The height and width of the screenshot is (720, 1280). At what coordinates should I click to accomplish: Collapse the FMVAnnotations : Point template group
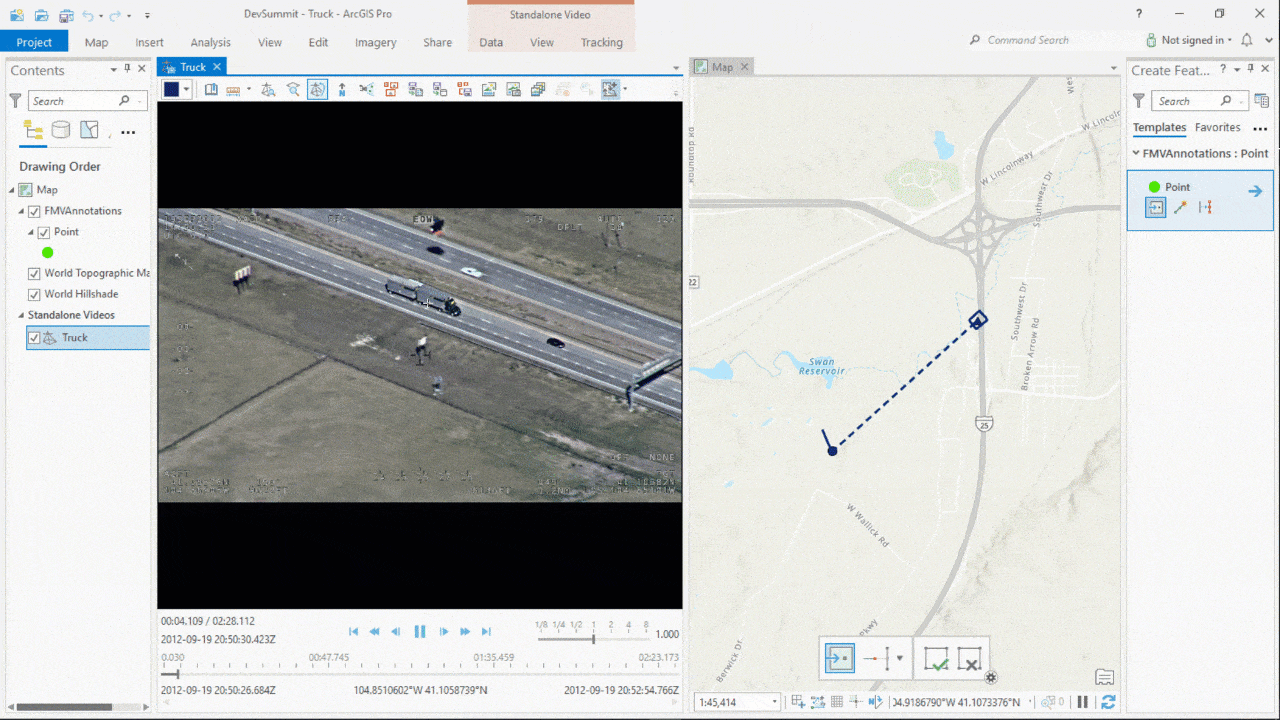1136,153
